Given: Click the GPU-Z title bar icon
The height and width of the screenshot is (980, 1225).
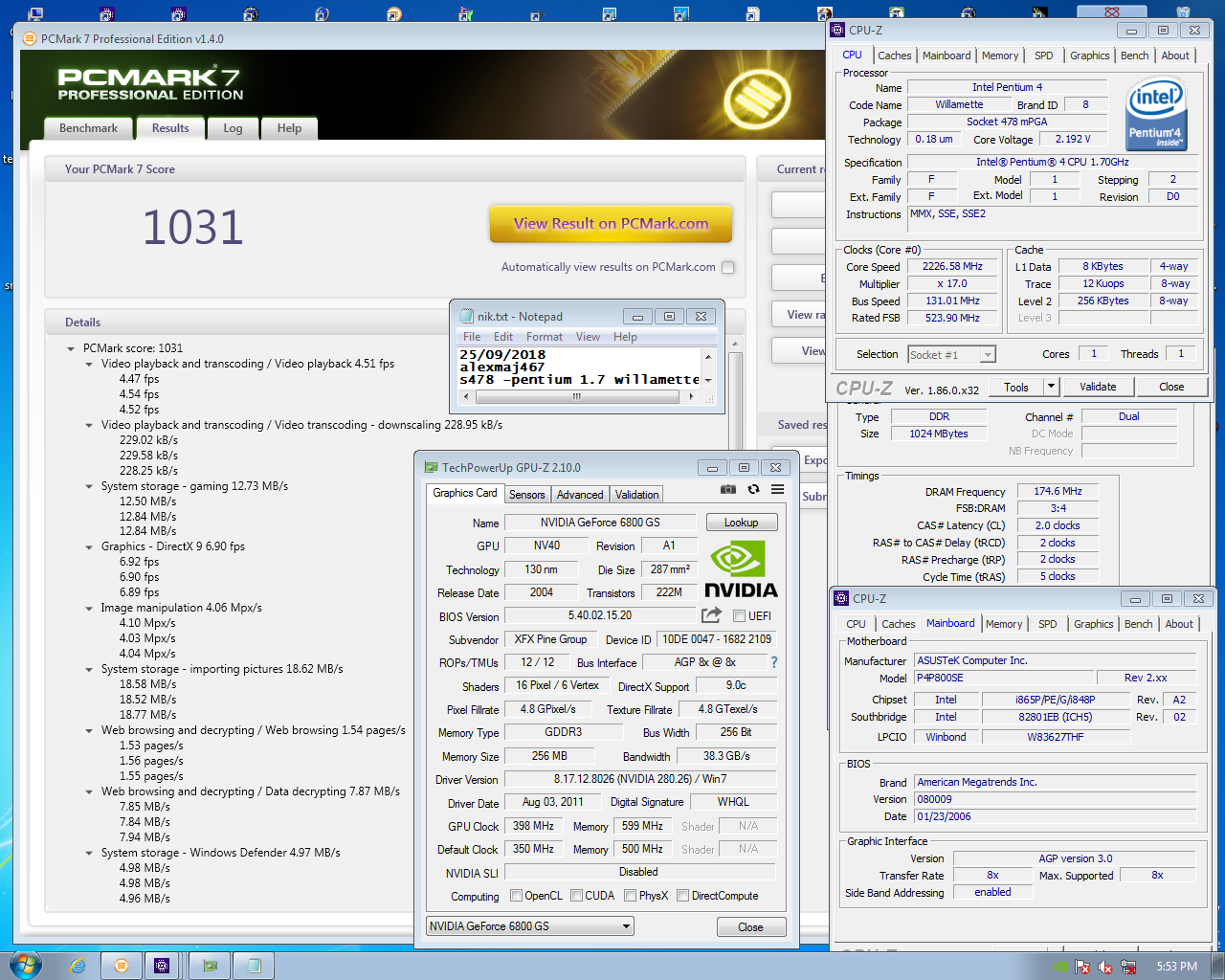Looking at the screenshot, I should (431, 467).
